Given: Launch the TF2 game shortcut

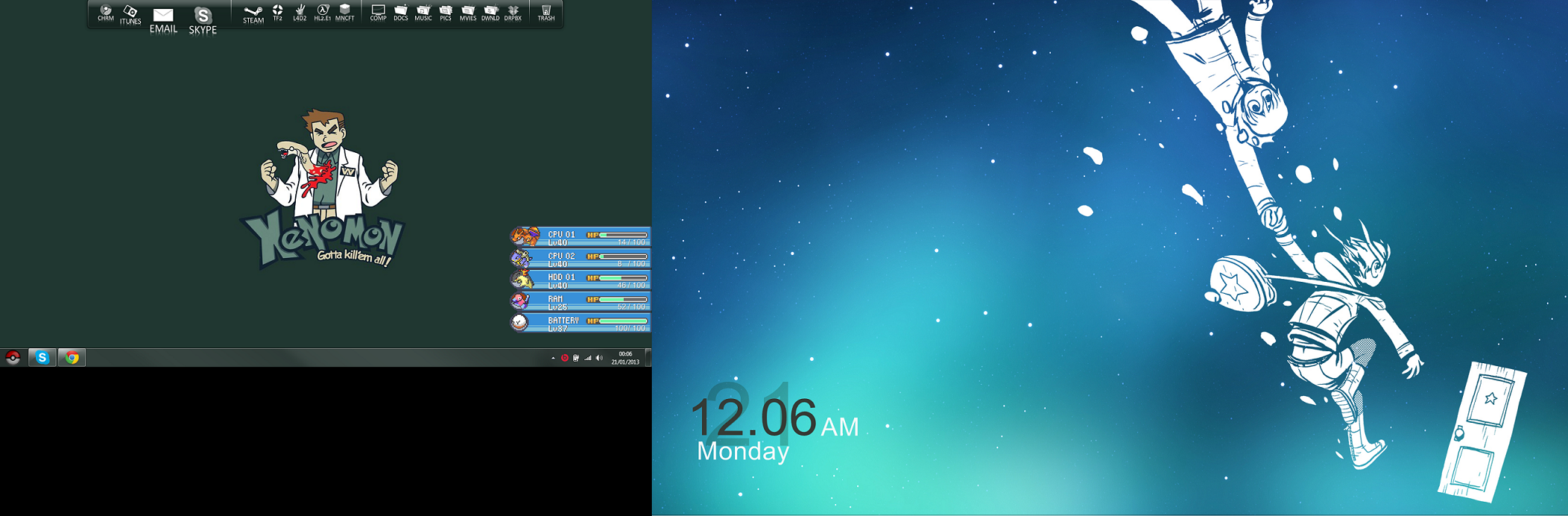Looking at the screenshot, I should click(x=277, y=13).
